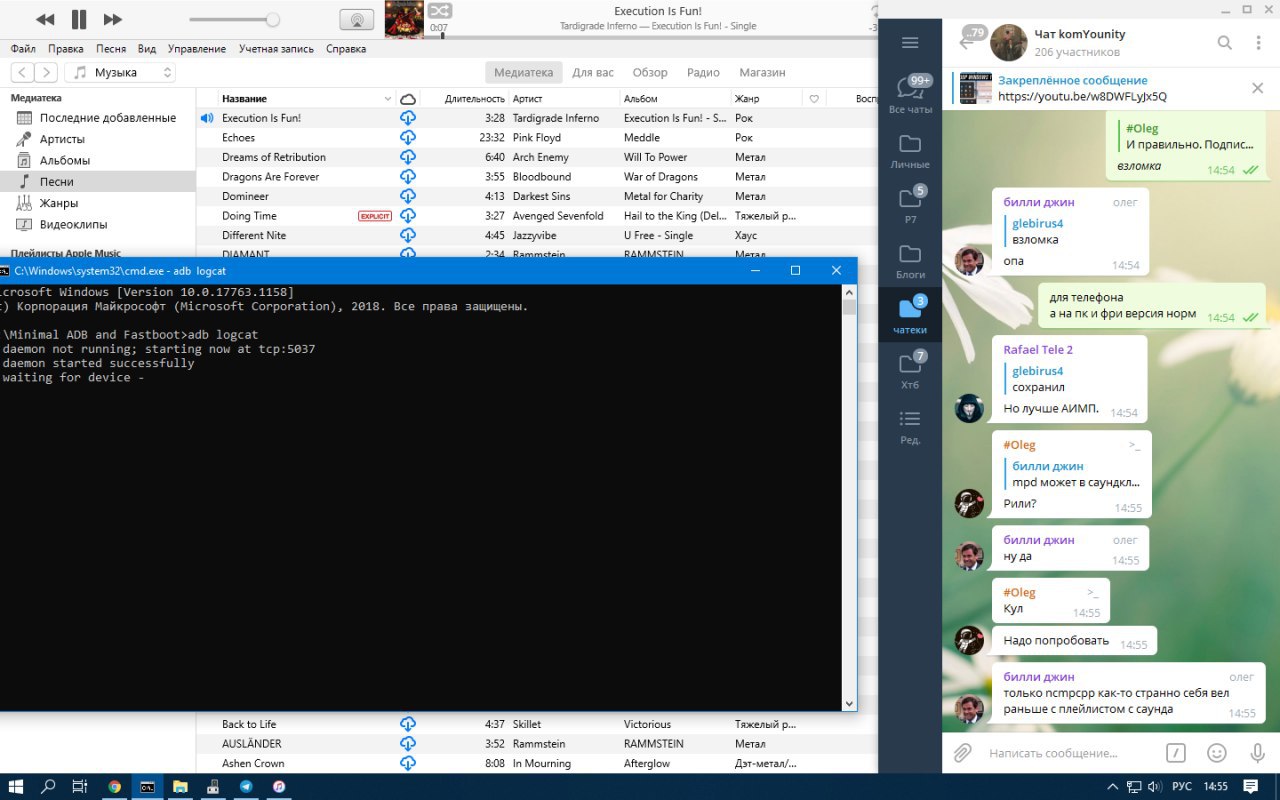Viewport: 1280px width, 800px height.
Task: Open the Правка menu
Action: [x=66, y=48]
